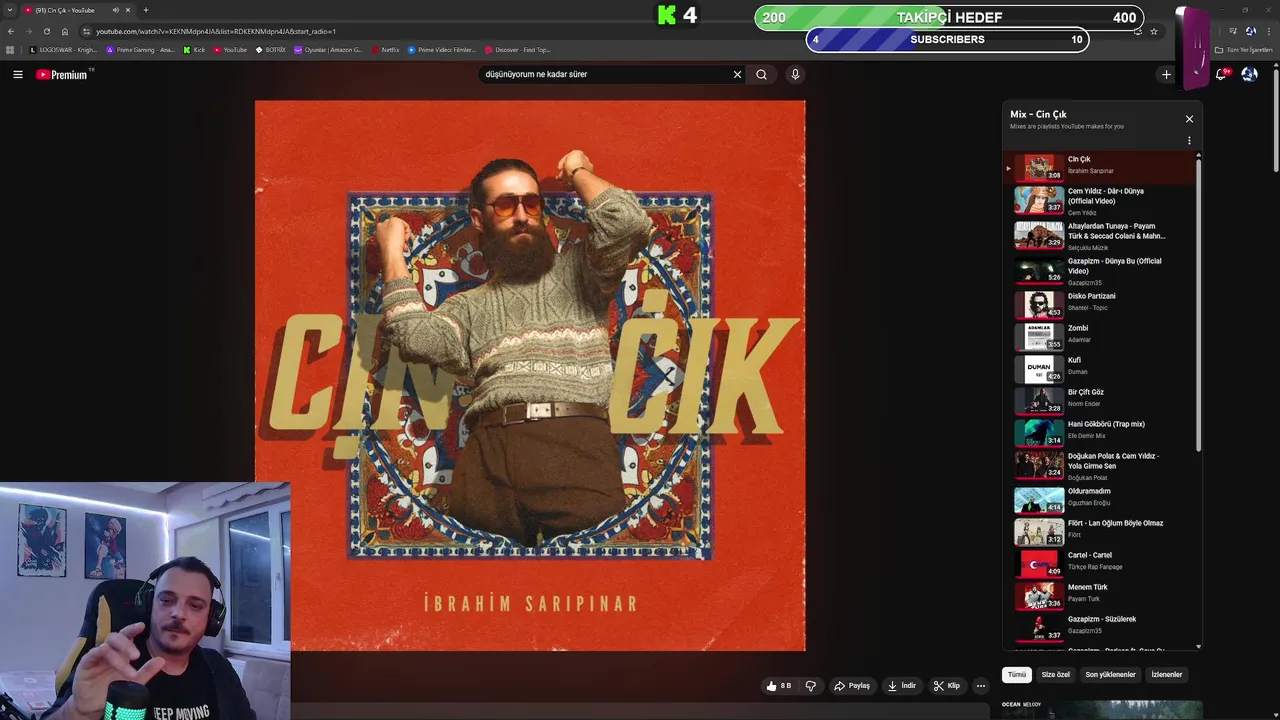The height and width of the screenshot is (720, 1280).
Task: Open the mix playlist three-dot menu
Action: (1189, 141)
